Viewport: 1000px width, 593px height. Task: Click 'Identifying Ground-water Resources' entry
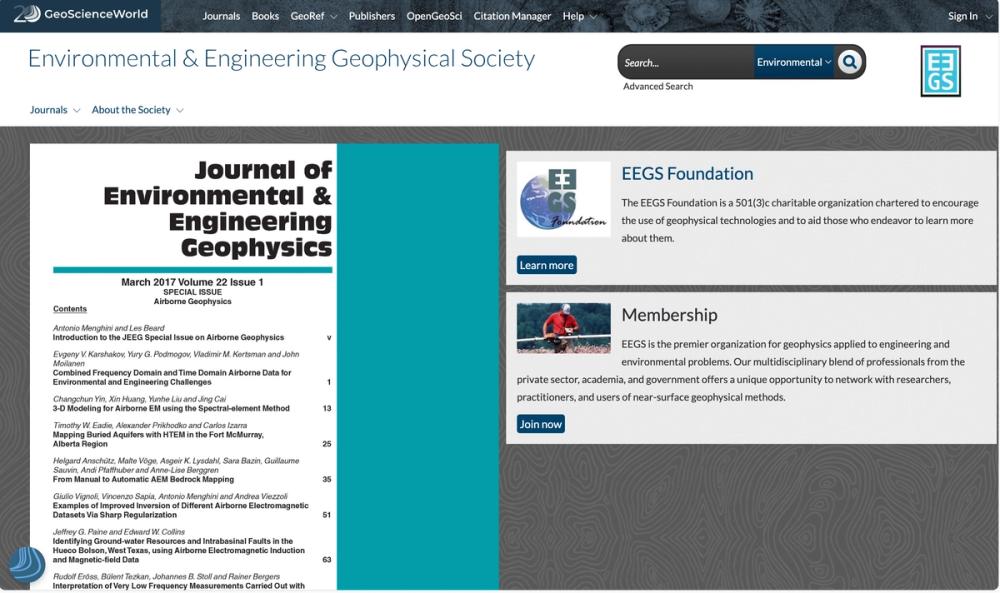179,550
